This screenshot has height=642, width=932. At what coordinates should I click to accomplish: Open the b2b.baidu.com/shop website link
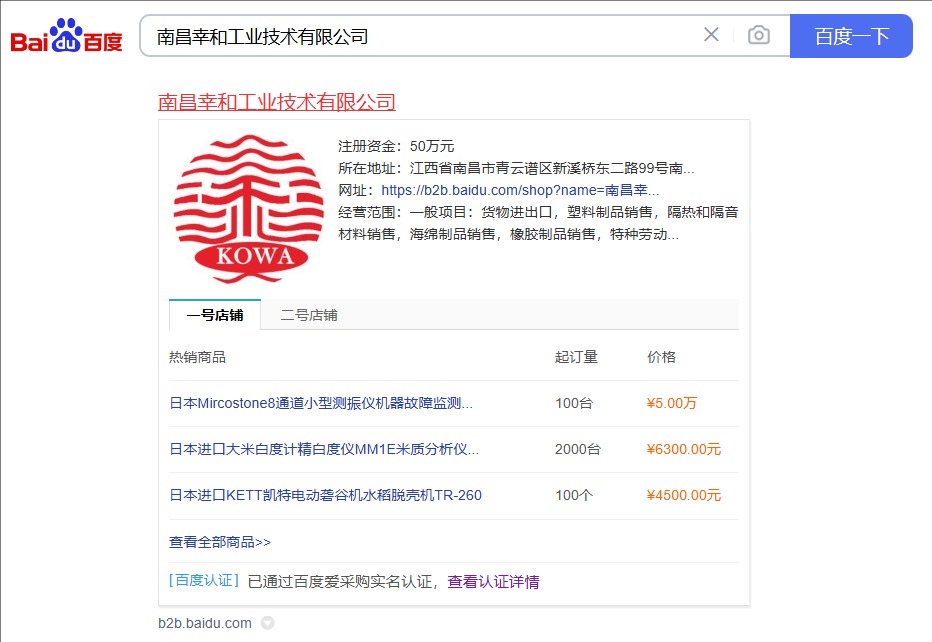click(x=520, y=190)
